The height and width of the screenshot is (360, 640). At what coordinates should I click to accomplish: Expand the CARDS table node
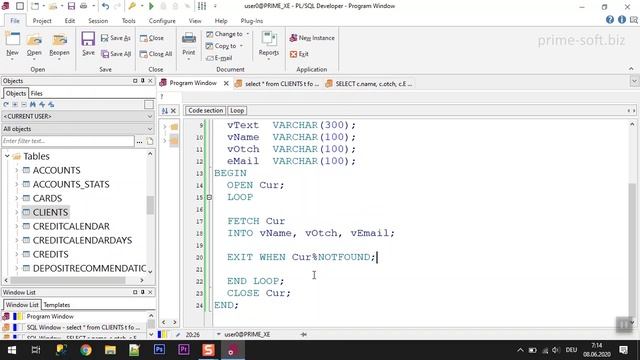(17, 198)
